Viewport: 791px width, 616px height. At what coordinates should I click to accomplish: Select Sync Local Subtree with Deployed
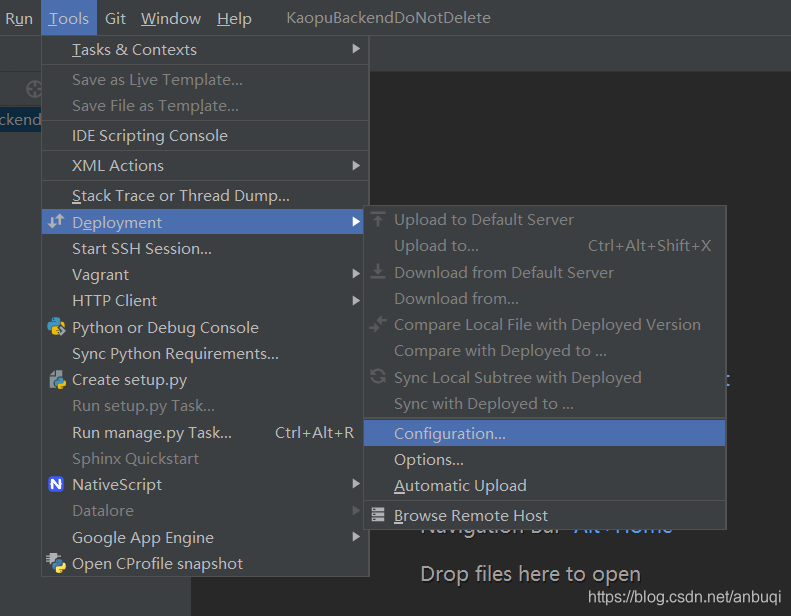(x=544, y=377)
